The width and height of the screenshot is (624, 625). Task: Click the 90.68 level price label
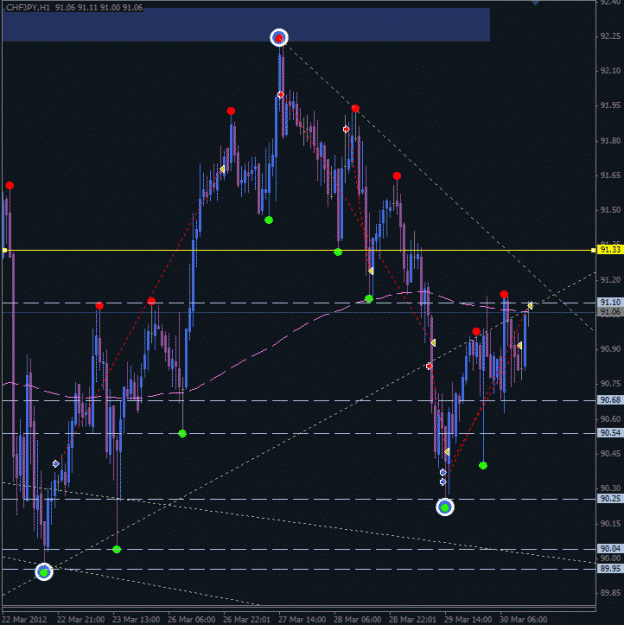point(610,400)
